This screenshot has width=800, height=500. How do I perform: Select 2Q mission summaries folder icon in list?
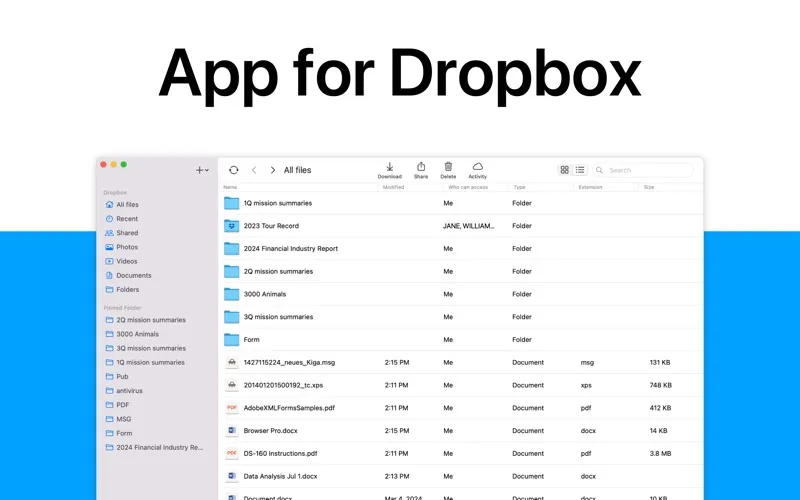232,271
